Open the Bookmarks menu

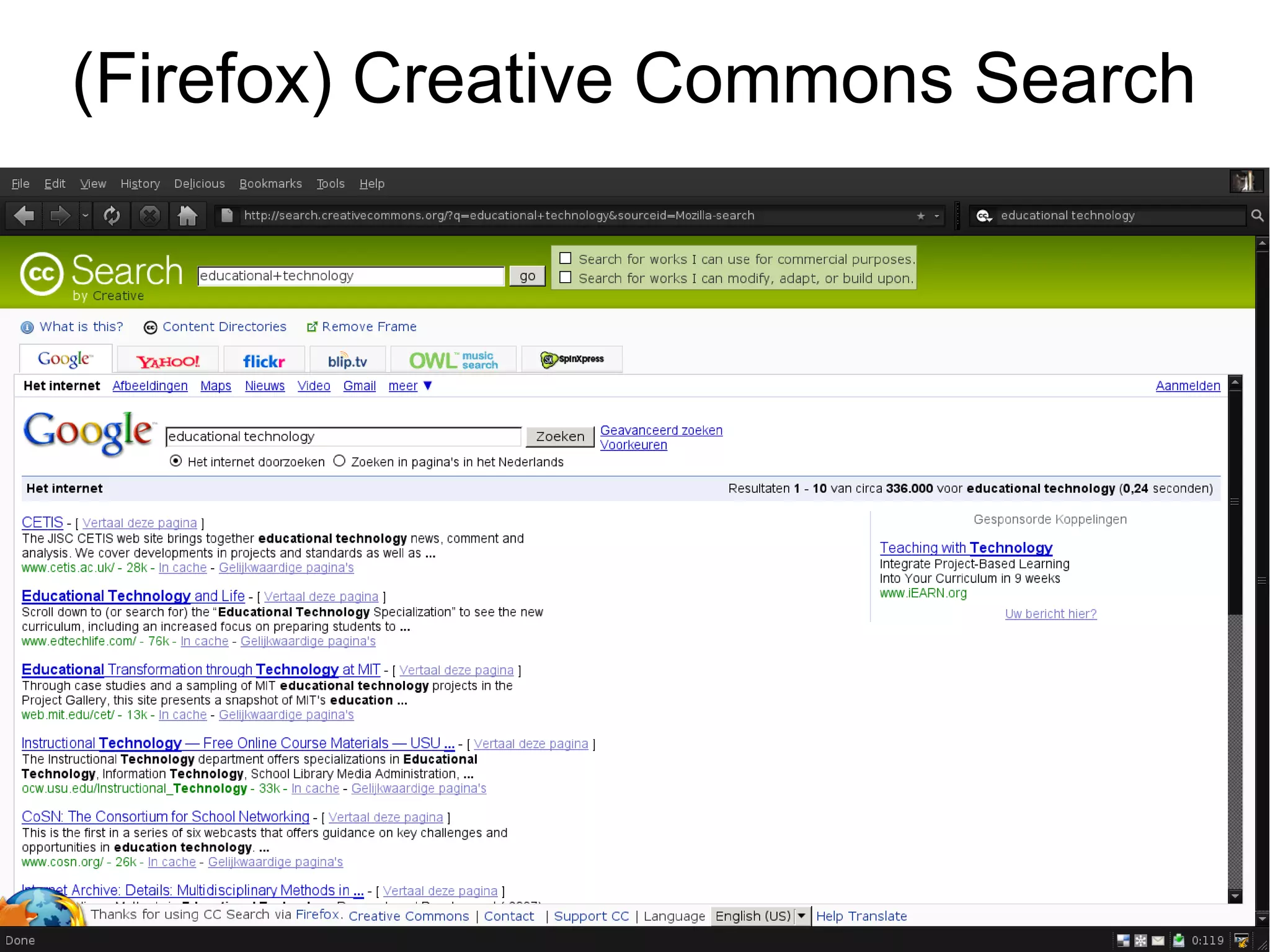(x=270, y=184)
